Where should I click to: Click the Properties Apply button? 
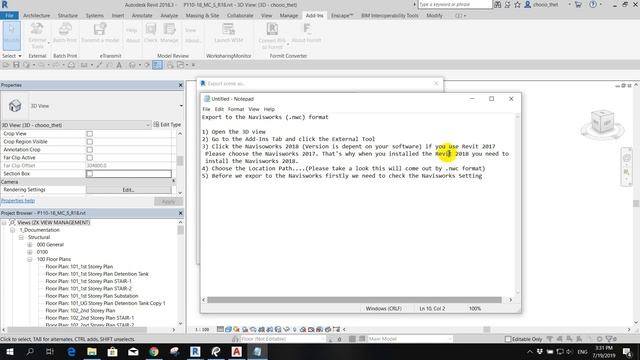pyautogui.click(x=168, y=202)
